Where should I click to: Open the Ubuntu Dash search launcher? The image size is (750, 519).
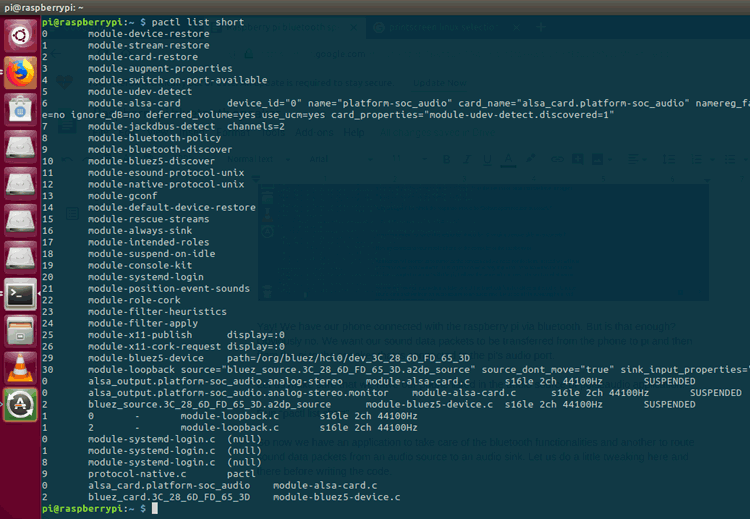(20, 35)
